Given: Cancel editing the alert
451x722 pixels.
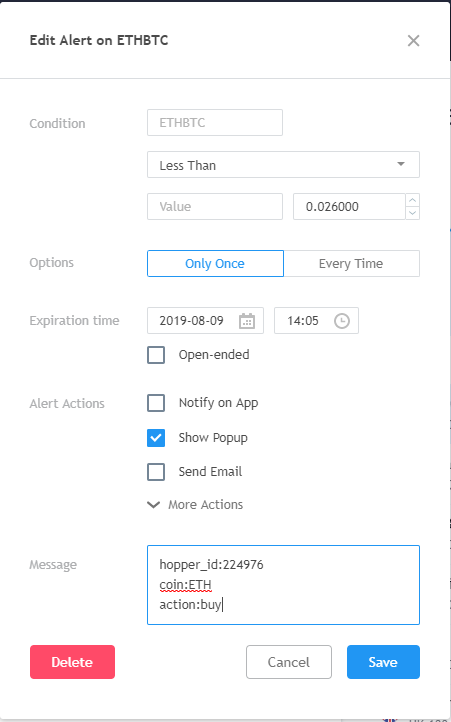Looking at the screenshot, I should (289, 662).
